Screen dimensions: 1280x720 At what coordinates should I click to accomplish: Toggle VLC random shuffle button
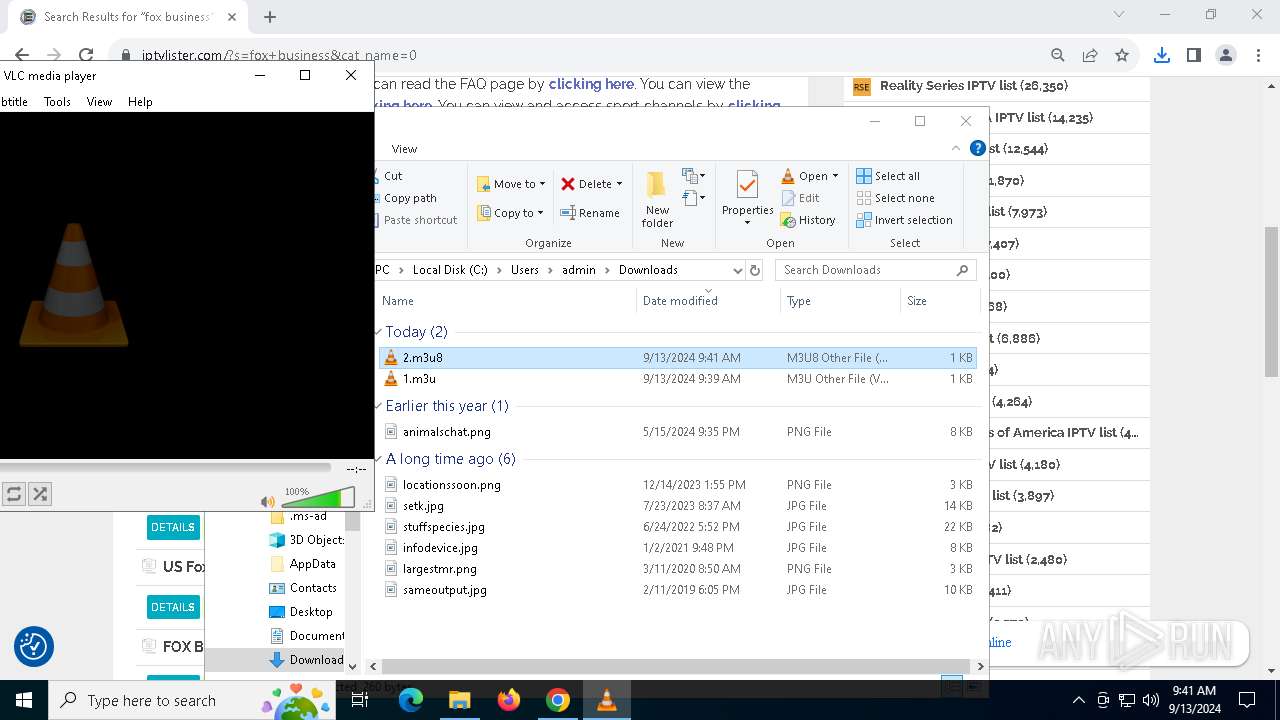(40, 494)
